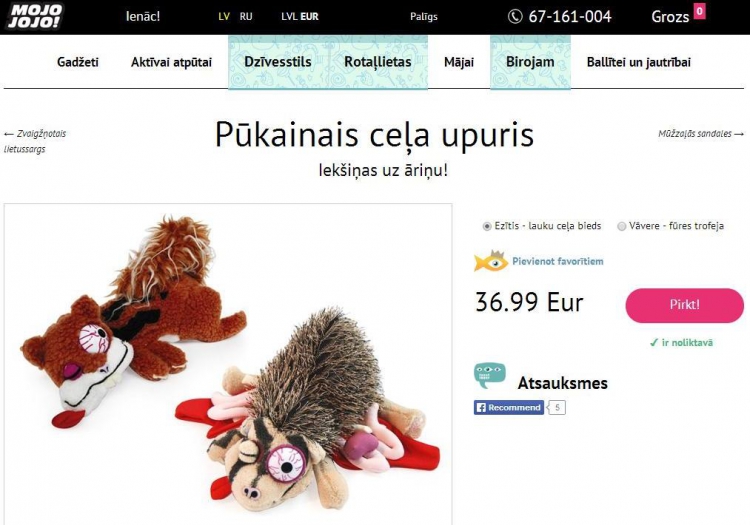Open the Rotaļlietas category
The image size is (750, 525).
[378, 62]
